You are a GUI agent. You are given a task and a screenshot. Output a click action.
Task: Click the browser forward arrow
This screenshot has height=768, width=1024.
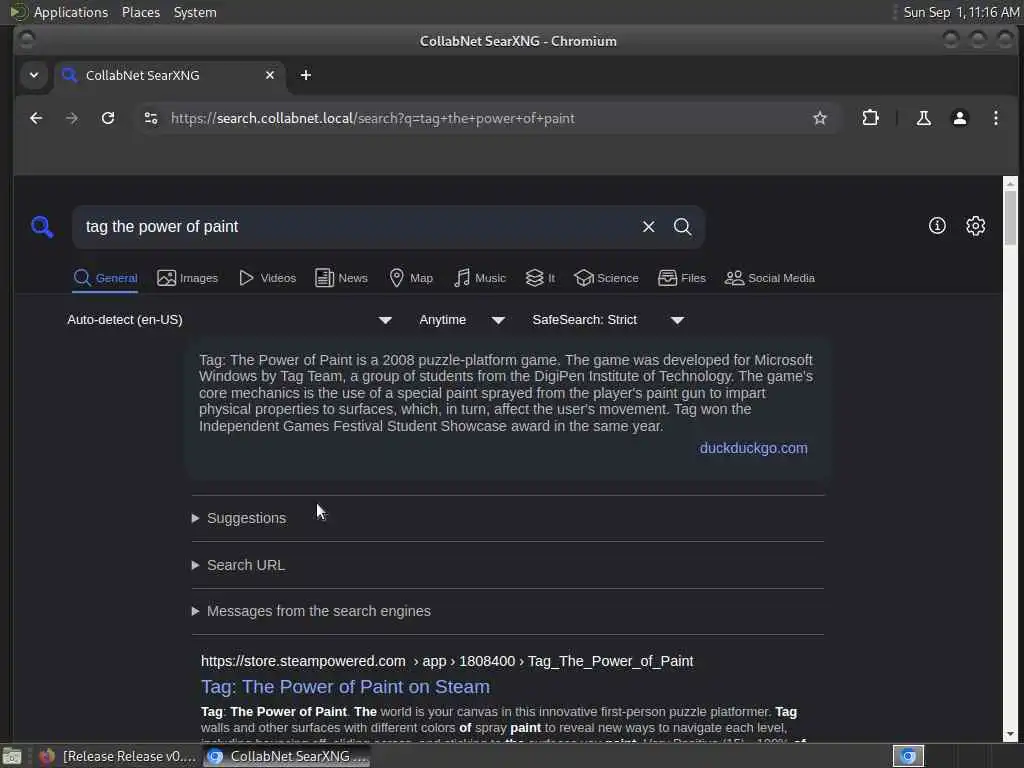click(x=72, y=118)
